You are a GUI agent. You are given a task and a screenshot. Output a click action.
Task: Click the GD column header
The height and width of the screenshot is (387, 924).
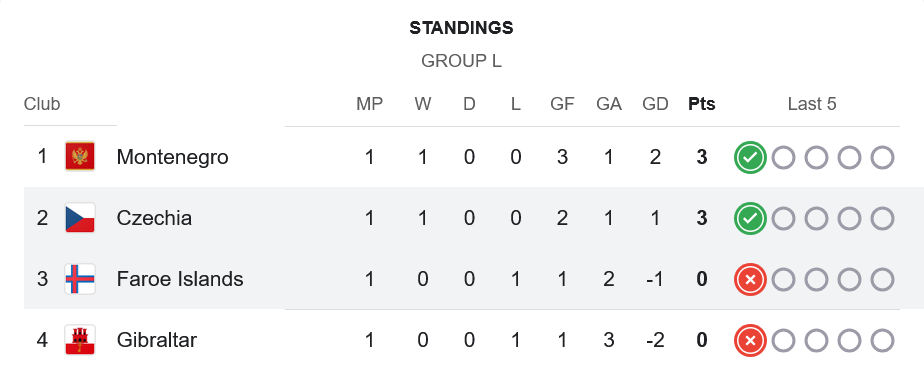point(655,104)
